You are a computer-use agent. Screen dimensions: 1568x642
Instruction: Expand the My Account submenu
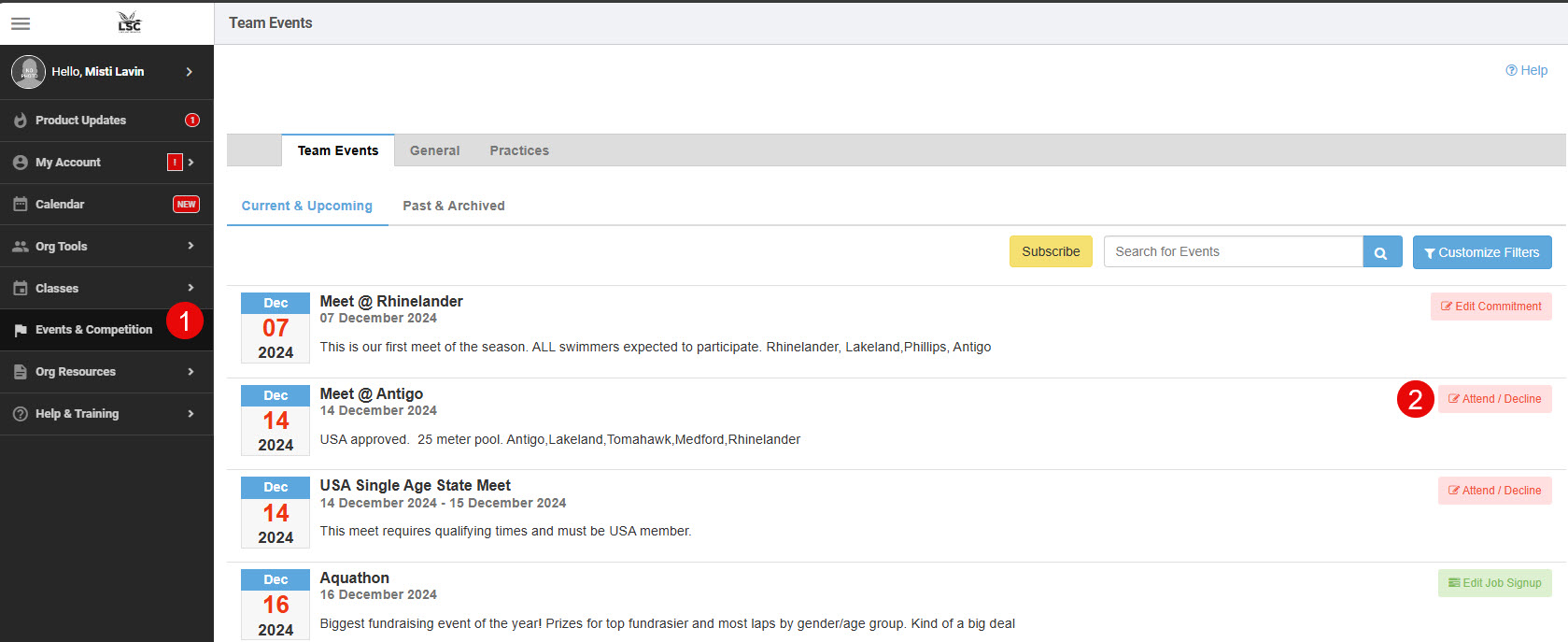(191, 163)
